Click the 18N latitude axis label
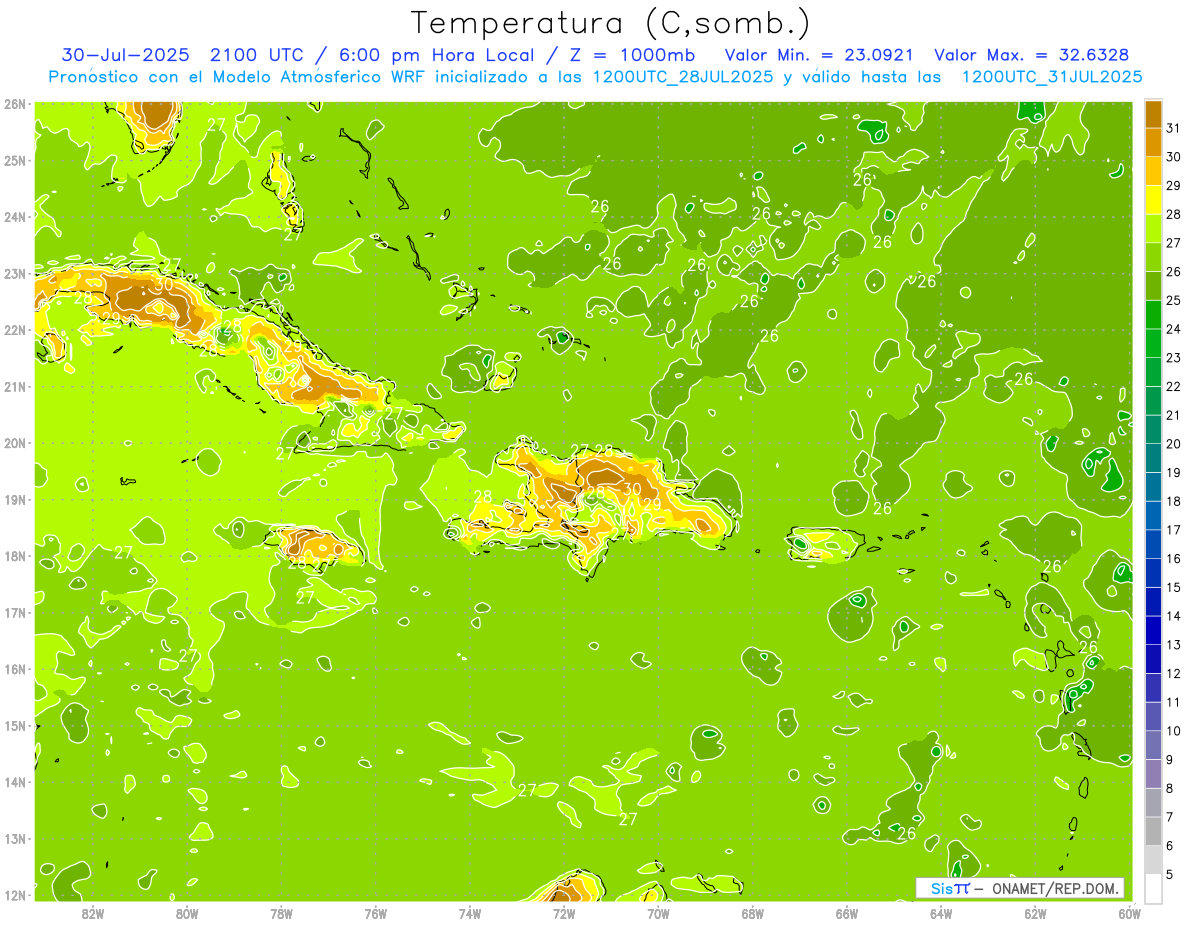The width and height of the screenshot is (1200, 927). pyautogui.click(x=15, y=555)
